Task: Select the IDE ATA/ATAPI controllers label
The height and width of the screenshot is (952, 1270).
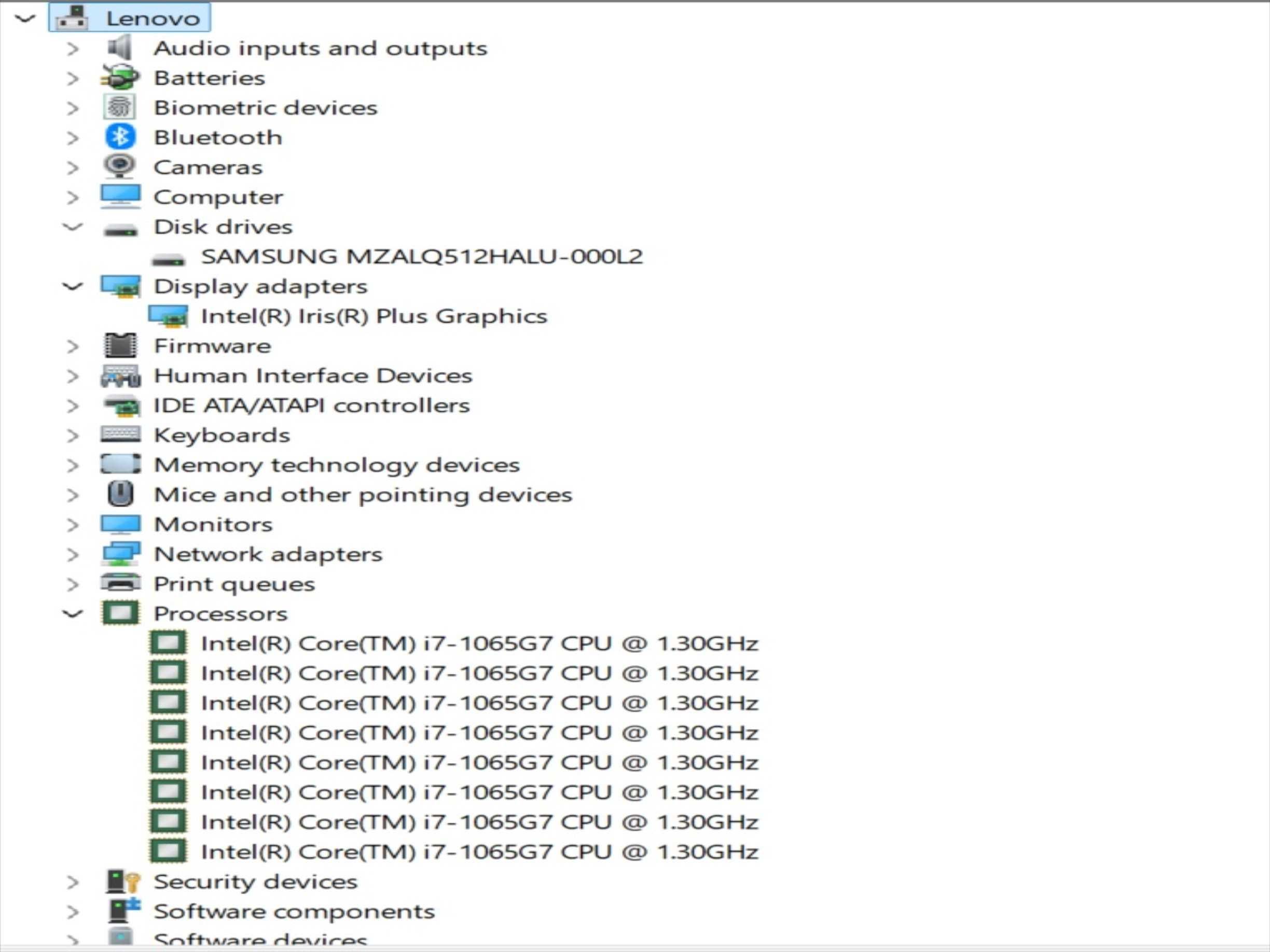Action: pyautogui.click(x=312, y=405)
